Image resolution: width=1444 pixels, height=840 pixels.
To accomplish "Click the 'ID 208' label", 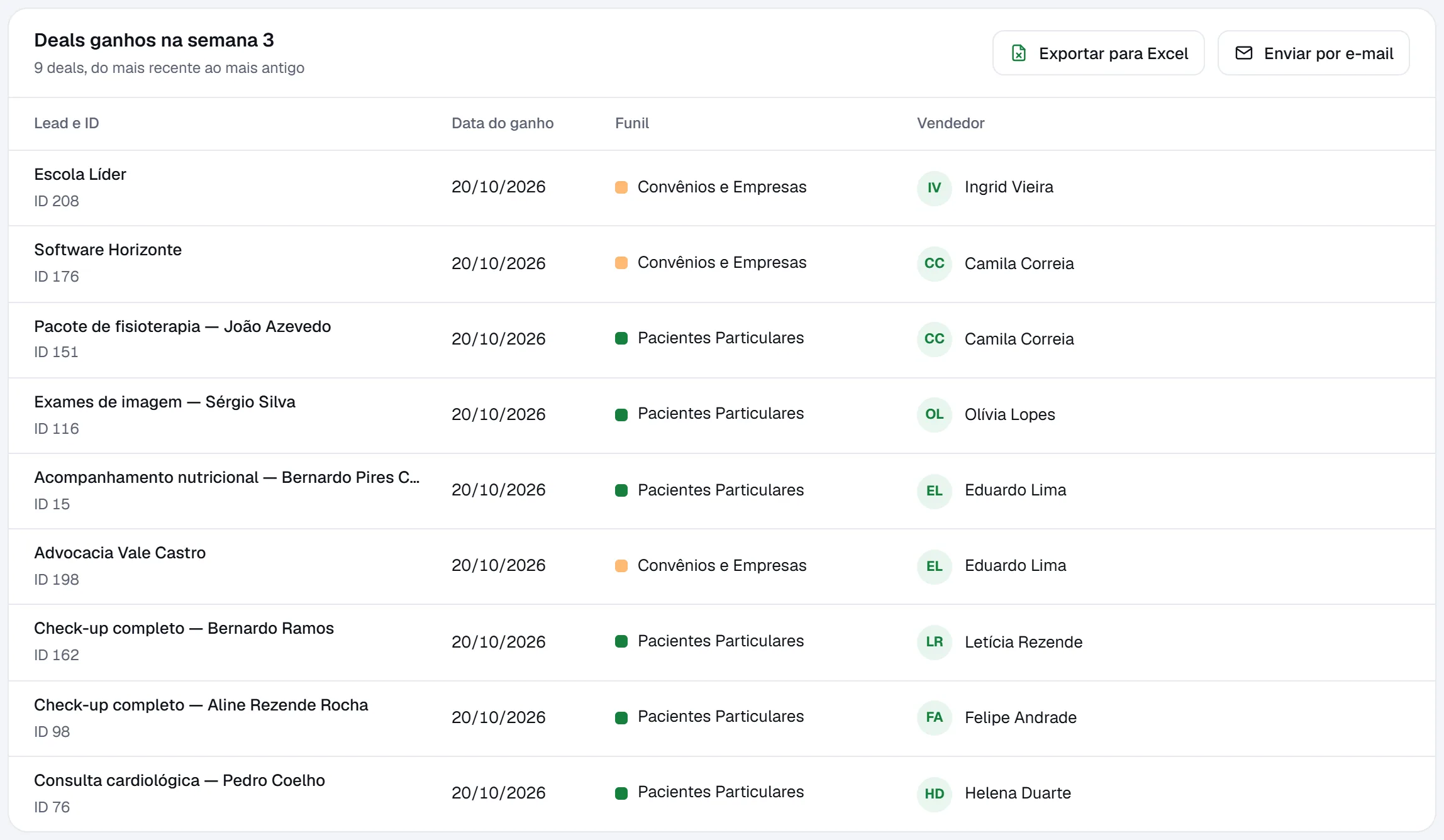I will click(x=57, y=201).
